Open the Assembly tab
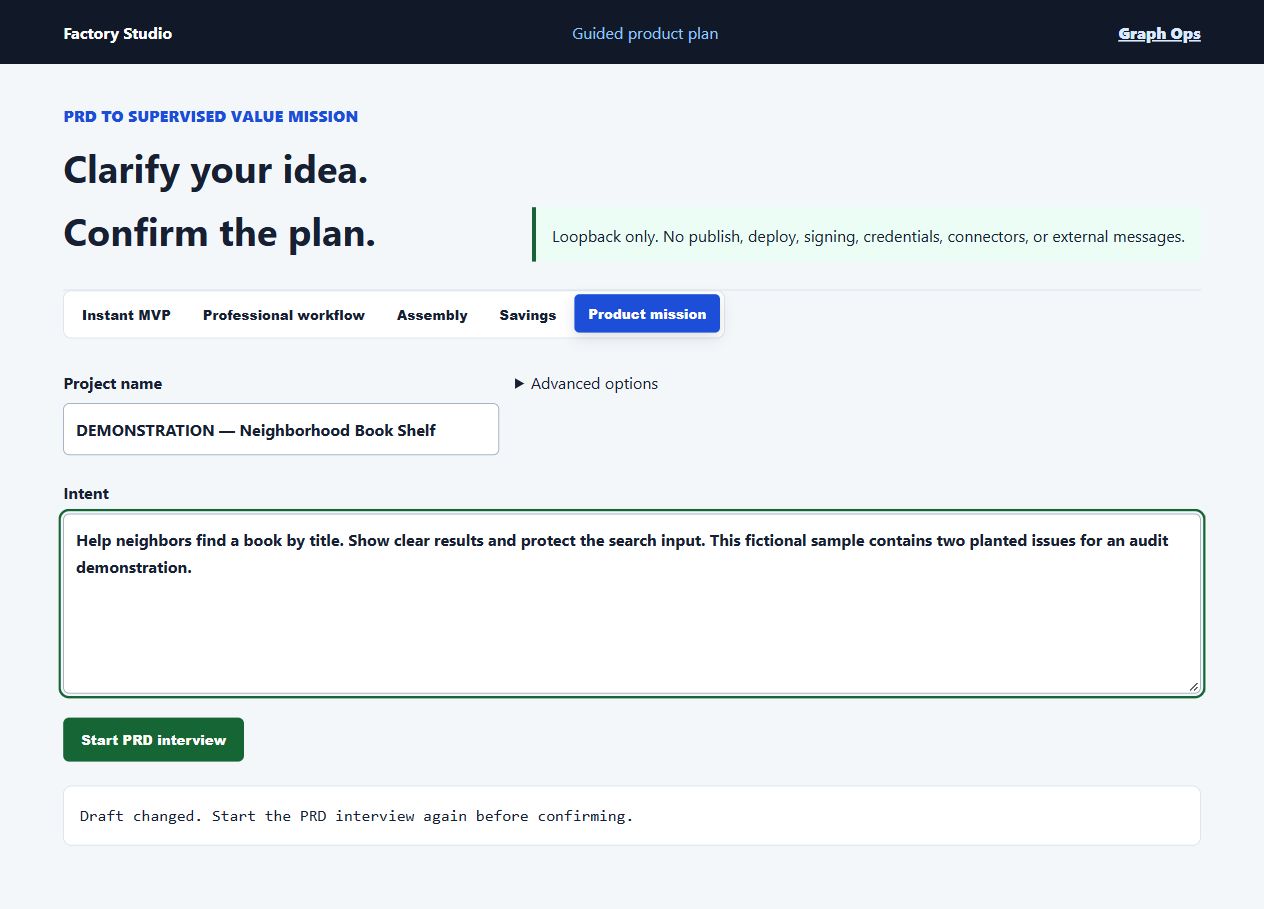The width and height of the screenshot is (1264, 909). coord(432,315)
